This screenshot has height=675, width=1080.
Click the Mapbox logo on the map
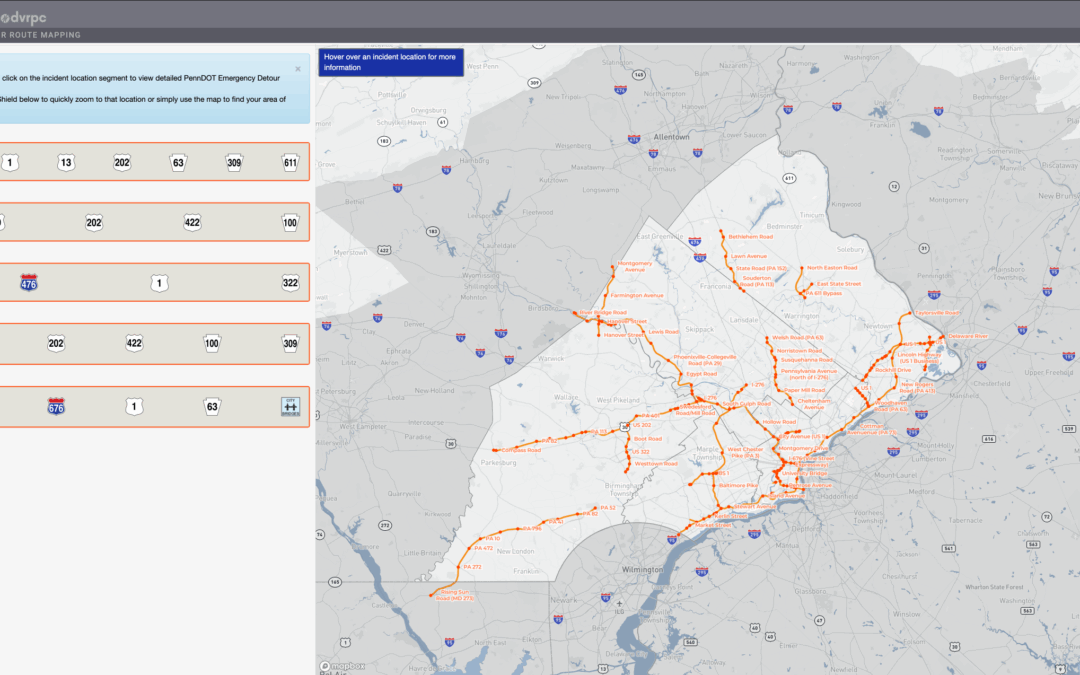(344, 665)
